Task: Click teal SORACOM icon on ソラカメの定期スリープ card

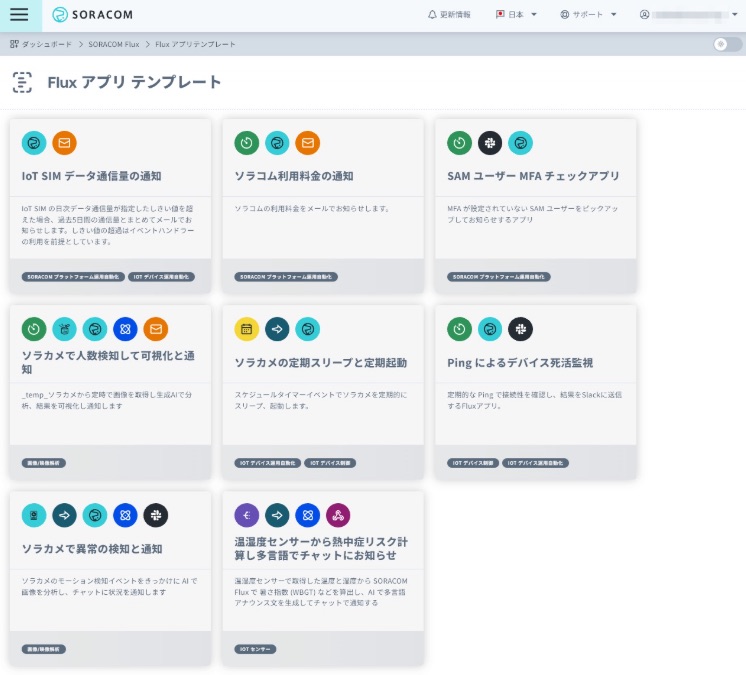Action: (x=307, y=329)
